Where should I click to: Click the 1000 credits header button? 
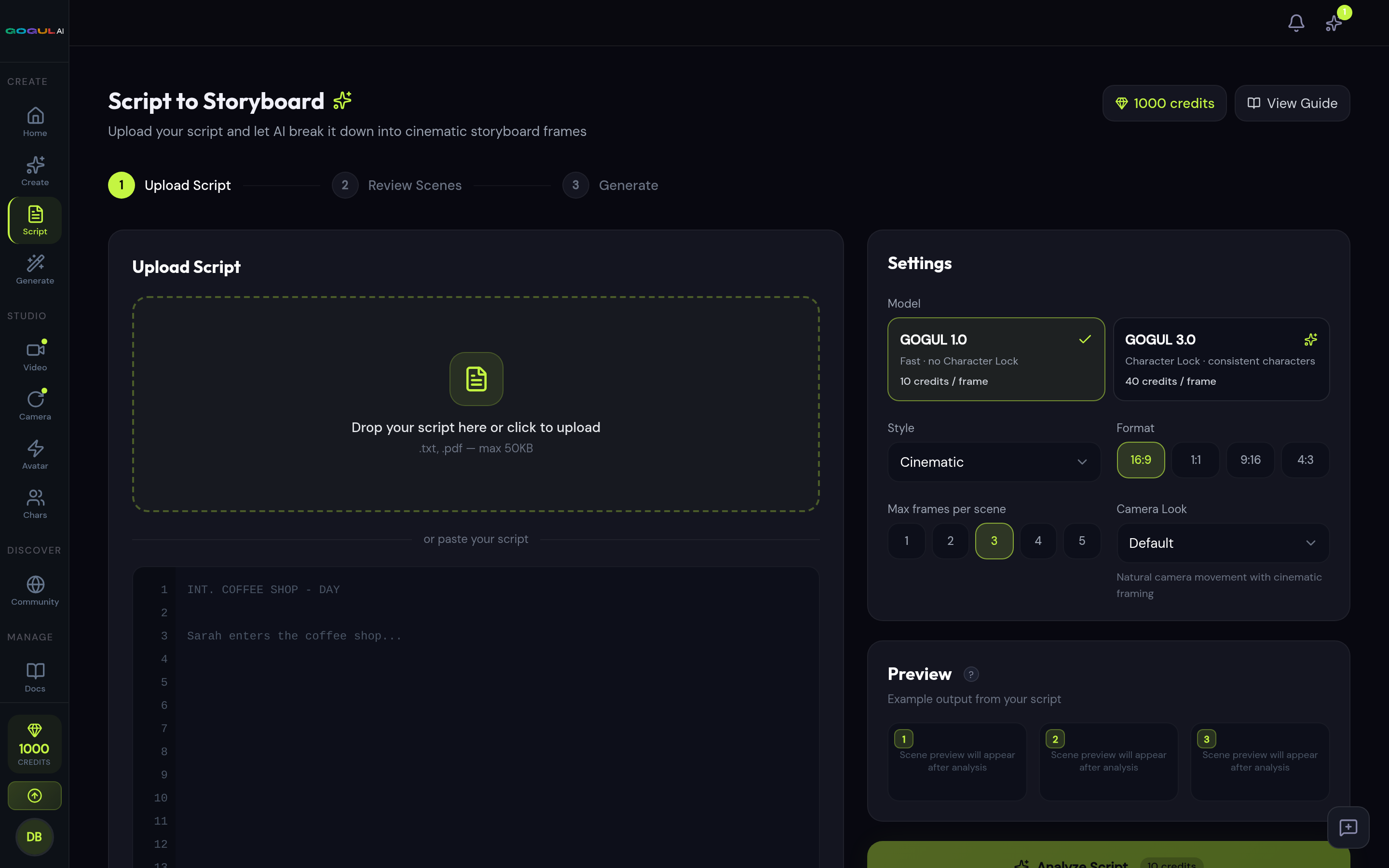click(1165, 103)
